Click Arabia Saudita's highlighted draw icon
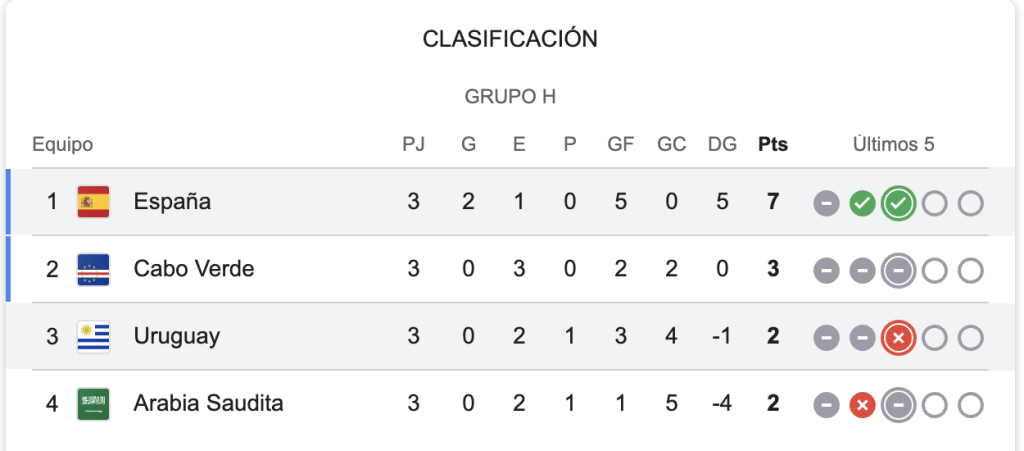This screenshot has height=451, width=1024. click(899, 405)
